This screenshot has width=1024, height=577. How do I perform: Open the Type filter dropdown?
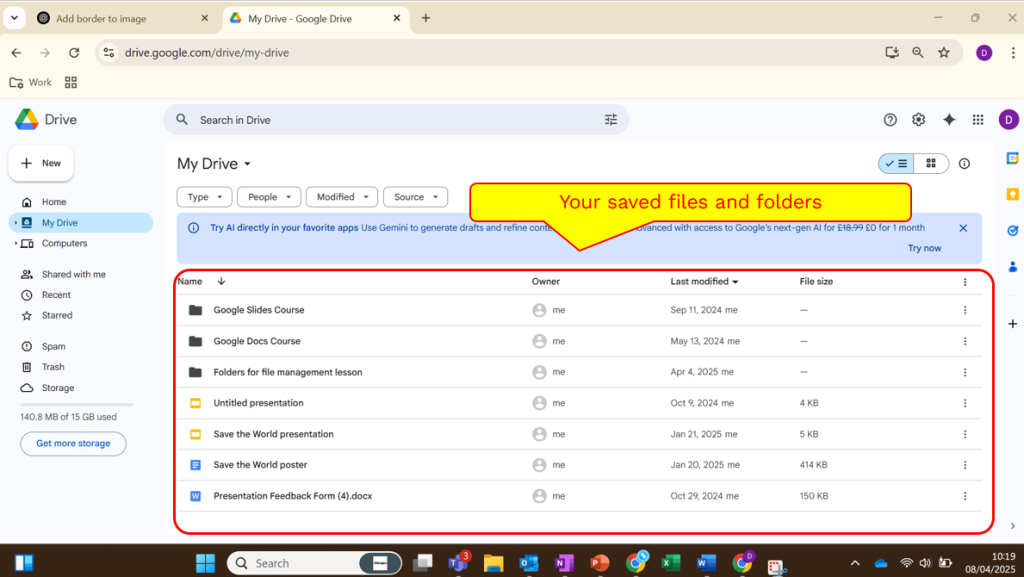pos(204,196)
